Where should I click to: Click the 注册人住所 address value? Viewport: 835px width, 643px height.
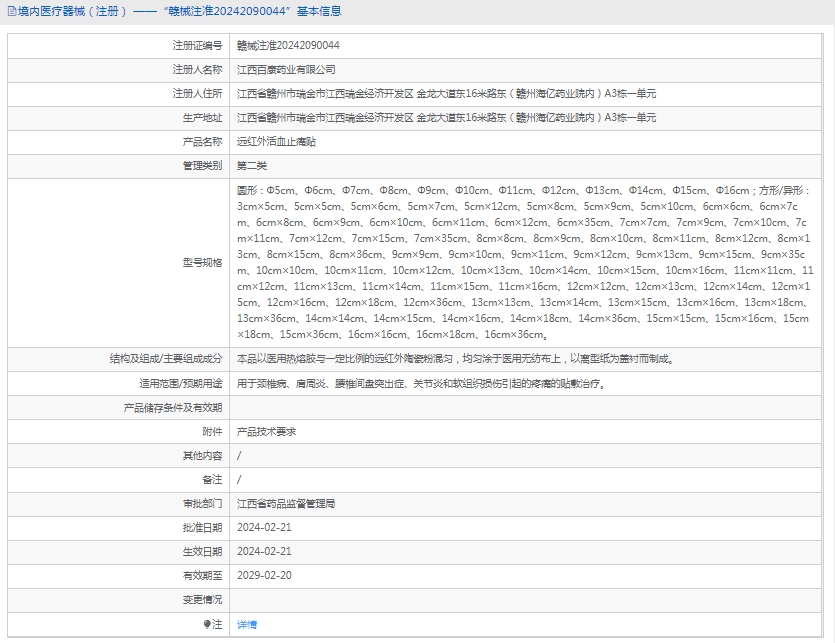[446, 94]
